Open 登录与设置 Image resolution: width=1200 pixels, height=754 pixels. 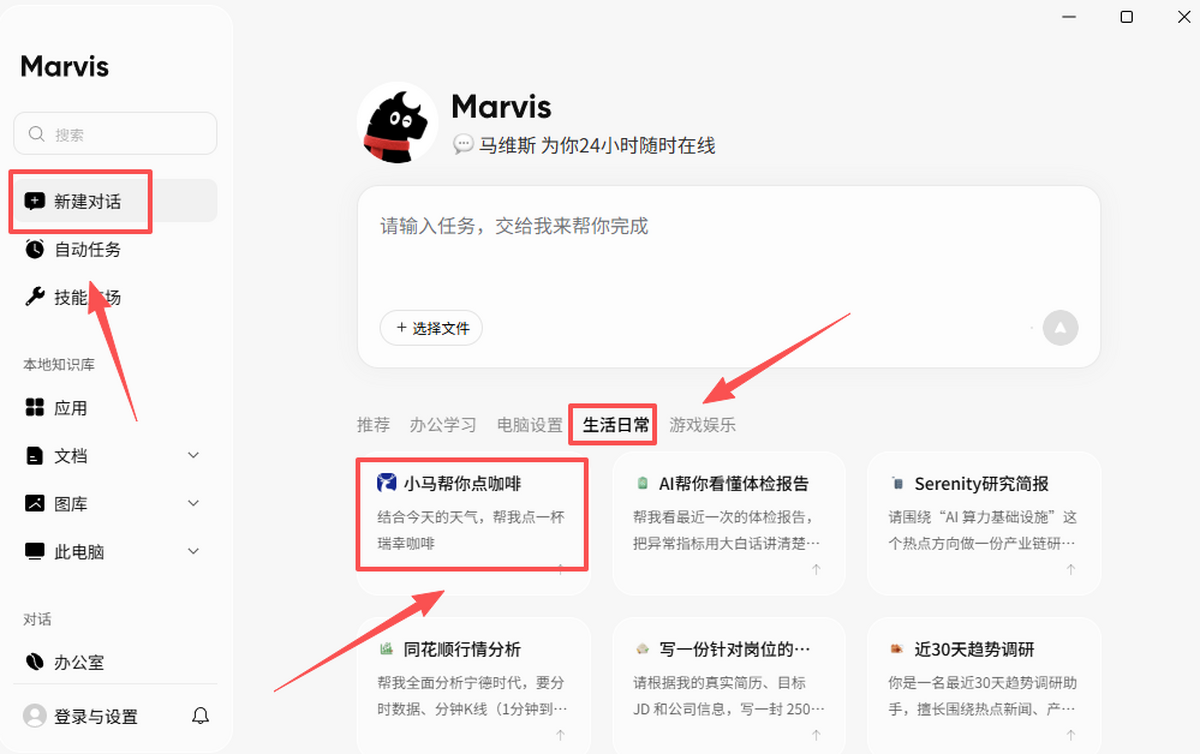96,716
